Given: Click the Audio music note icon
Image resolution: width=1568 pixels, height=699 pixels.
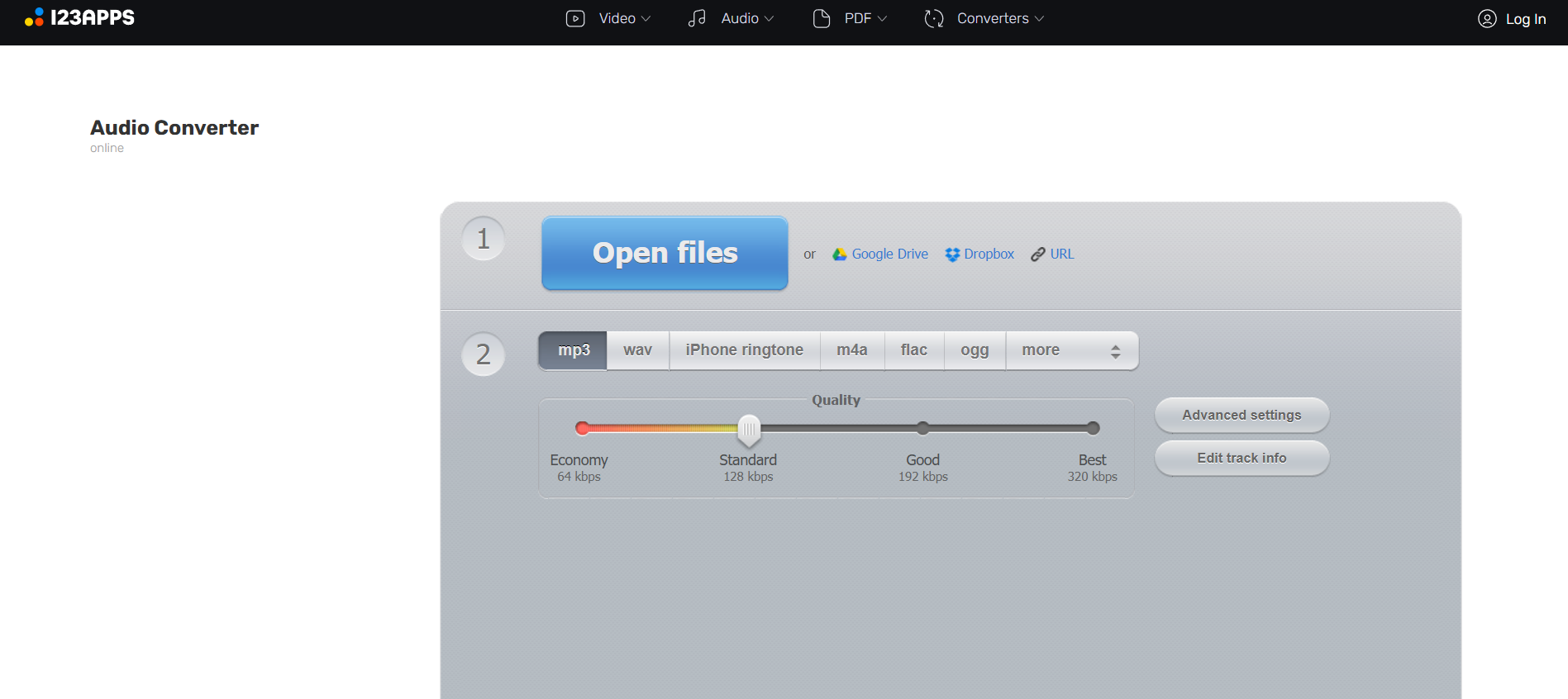Looking at the screenshot, I should [x=697, y=18].
